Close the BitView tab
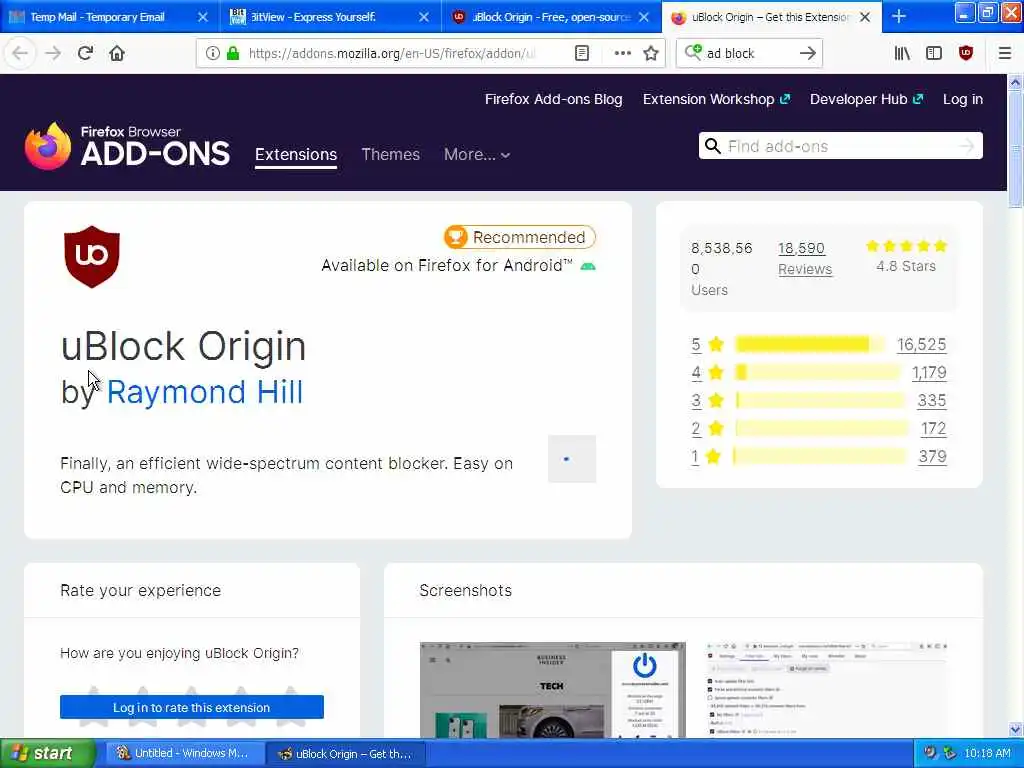Image resolution: width=1024 pixels, height=768 pixels. (424, 17)
